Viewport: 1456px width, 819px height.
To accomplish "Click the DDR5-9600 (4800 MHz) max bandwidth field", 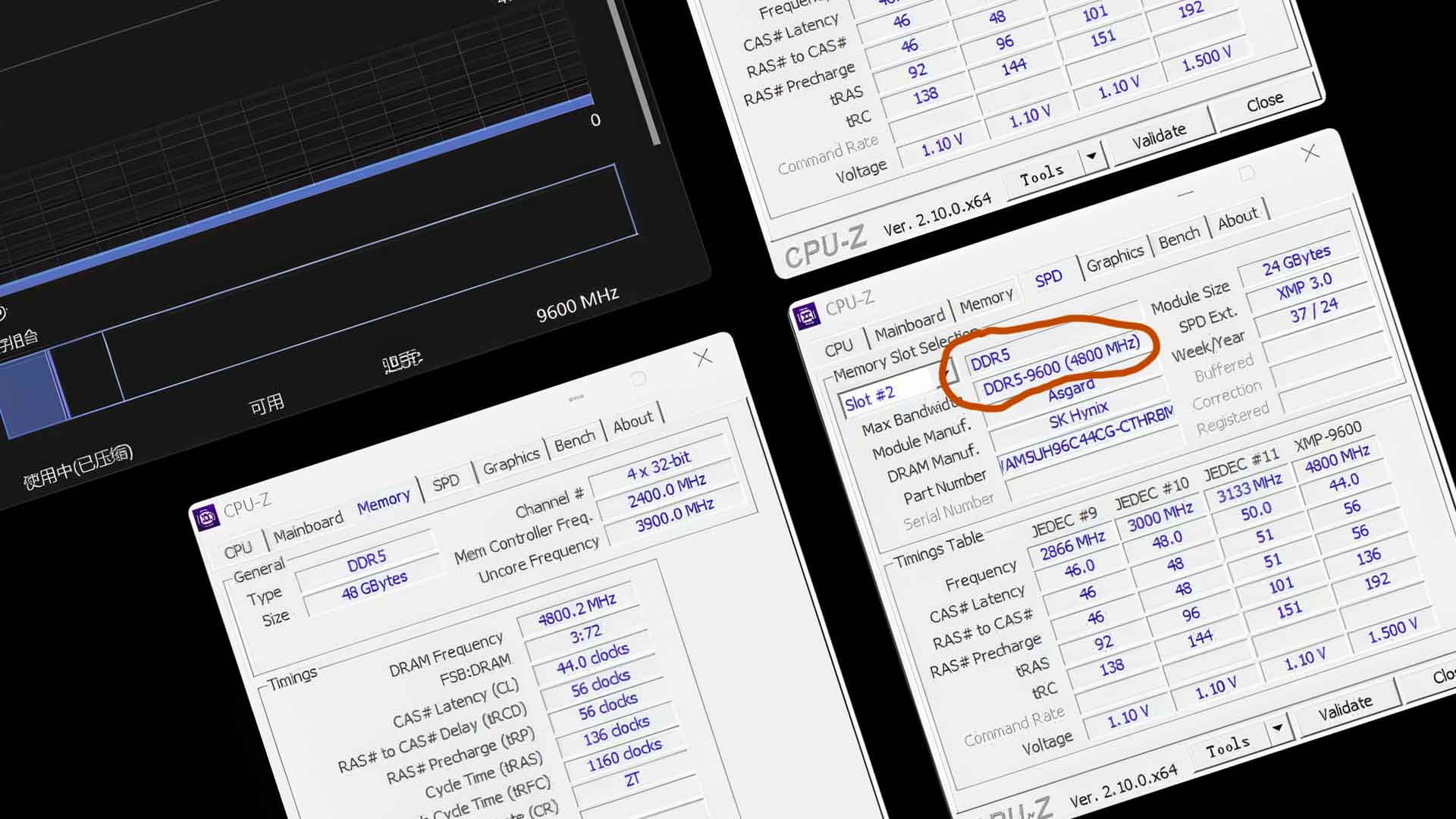I will pyautogui.click(x=1062, y=367).
